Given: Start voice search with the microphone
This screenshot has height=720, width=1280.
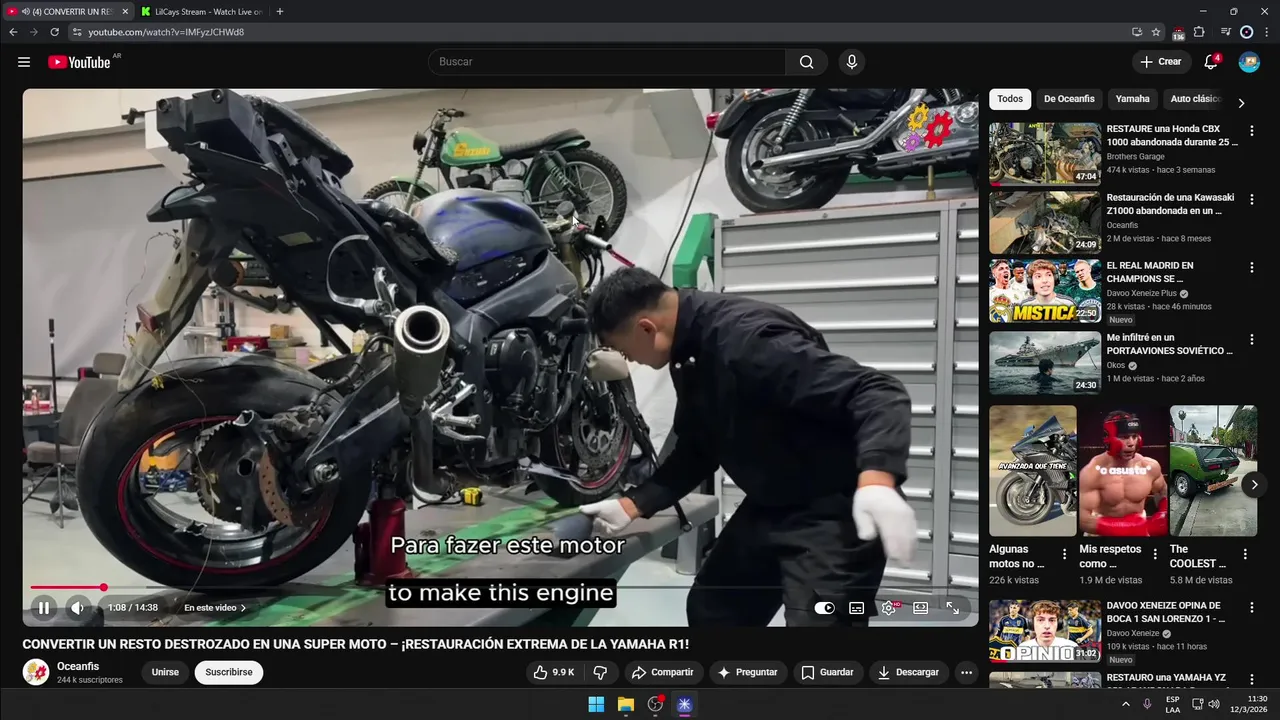Looking at the screenshot, I should click(x=852, y=62).
